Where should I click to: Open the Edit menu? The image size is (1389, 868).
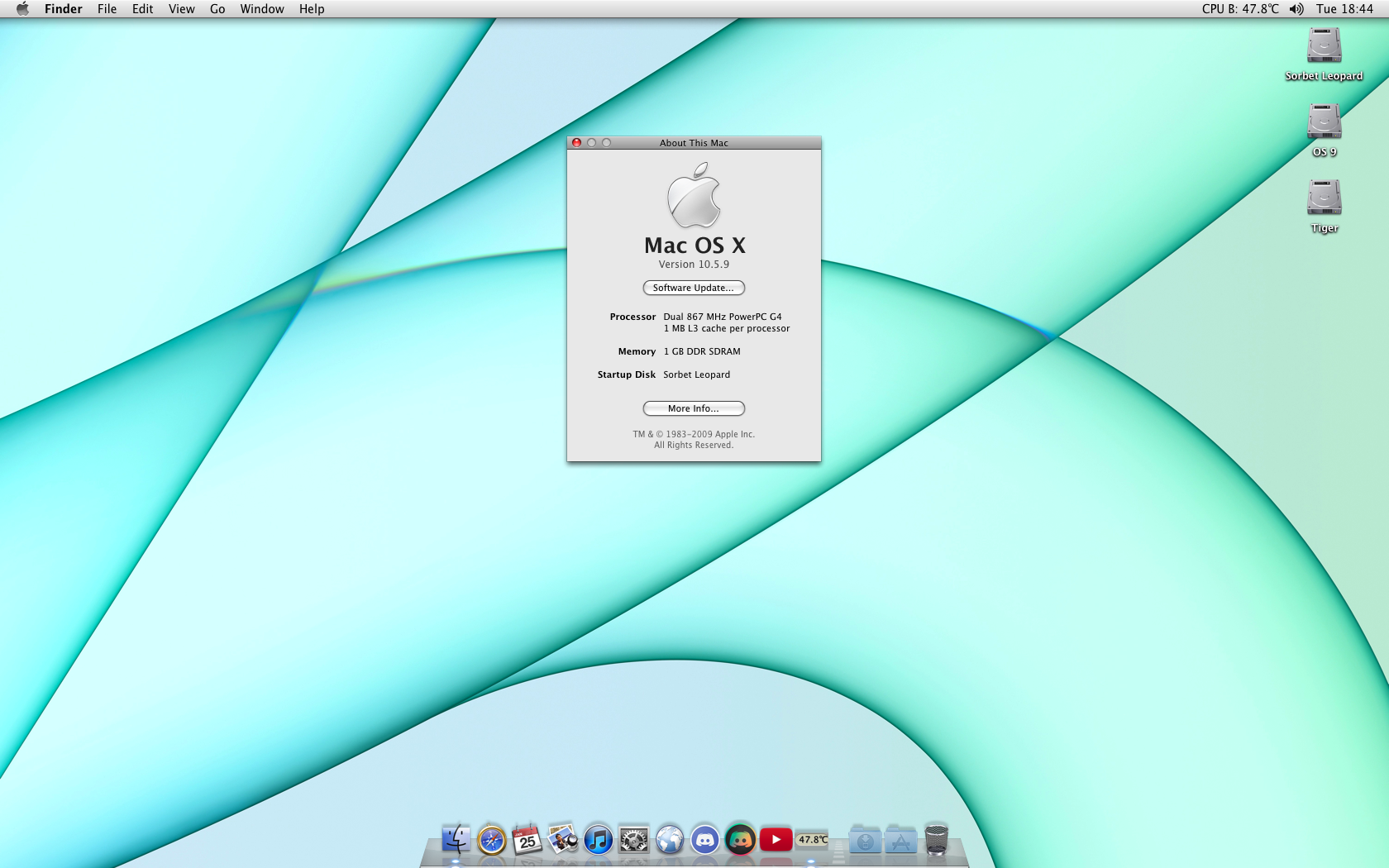tap(143, 9)
